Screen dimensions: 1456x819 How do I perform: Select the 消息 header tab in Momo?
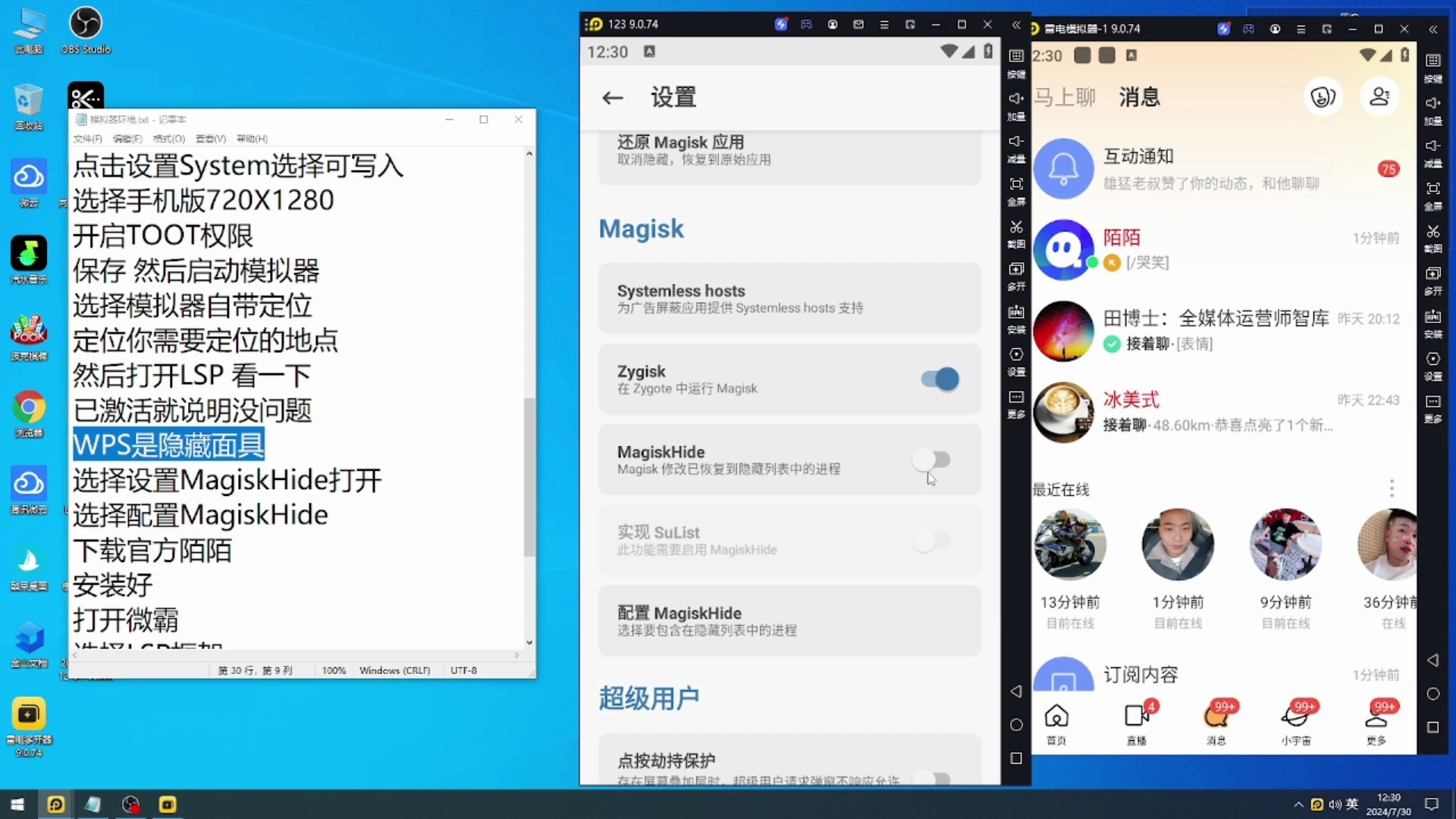[1139, 97]
